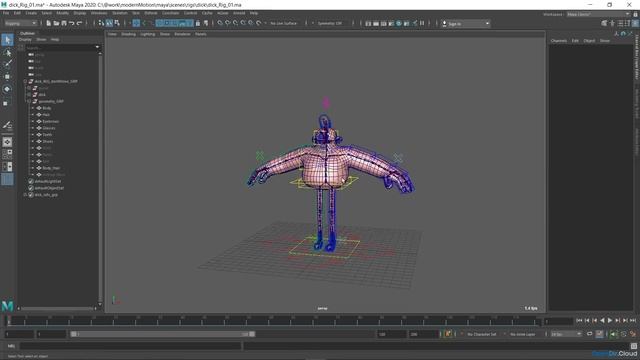Click the Select by hierarchy icon
640x360 pixels.
pyautogui.click(x=101, y=23)
